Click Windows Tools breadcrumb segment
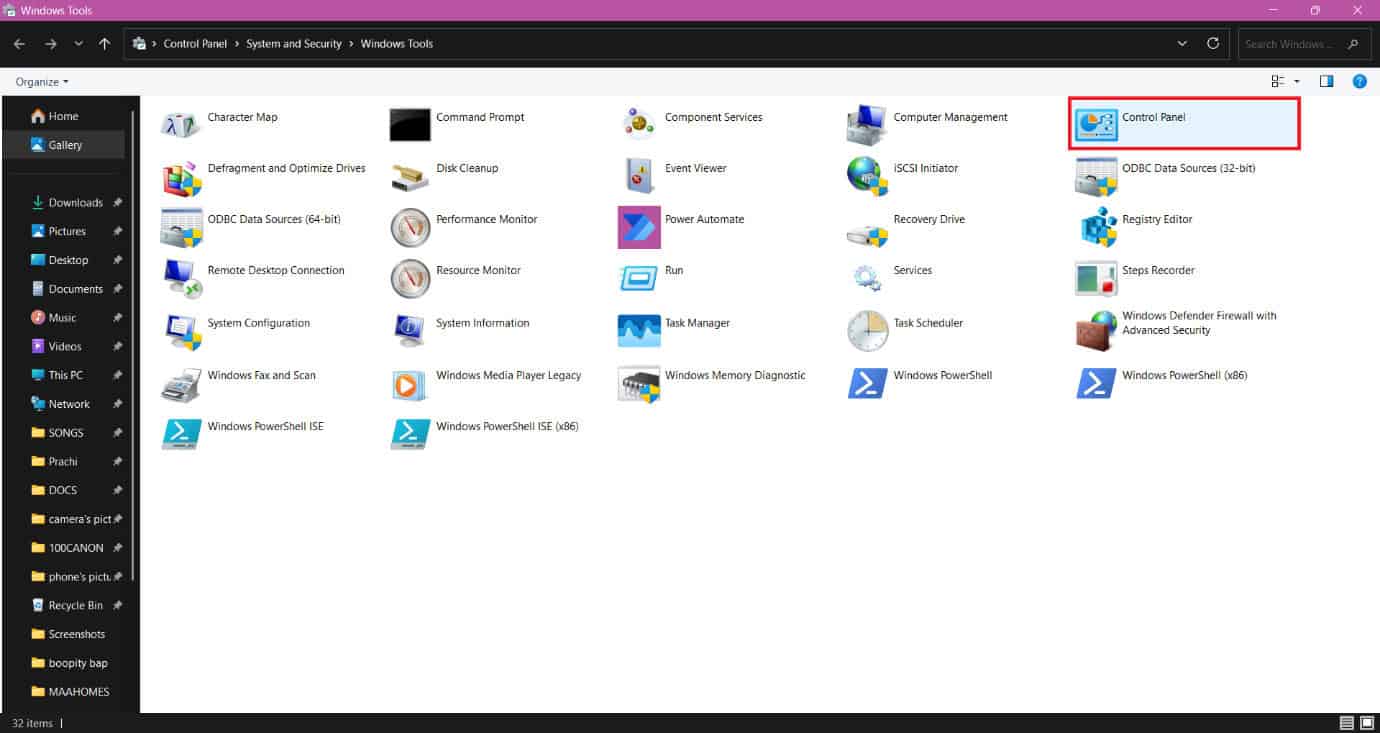This screenshot has height=733, width=1380. (397, 44)
